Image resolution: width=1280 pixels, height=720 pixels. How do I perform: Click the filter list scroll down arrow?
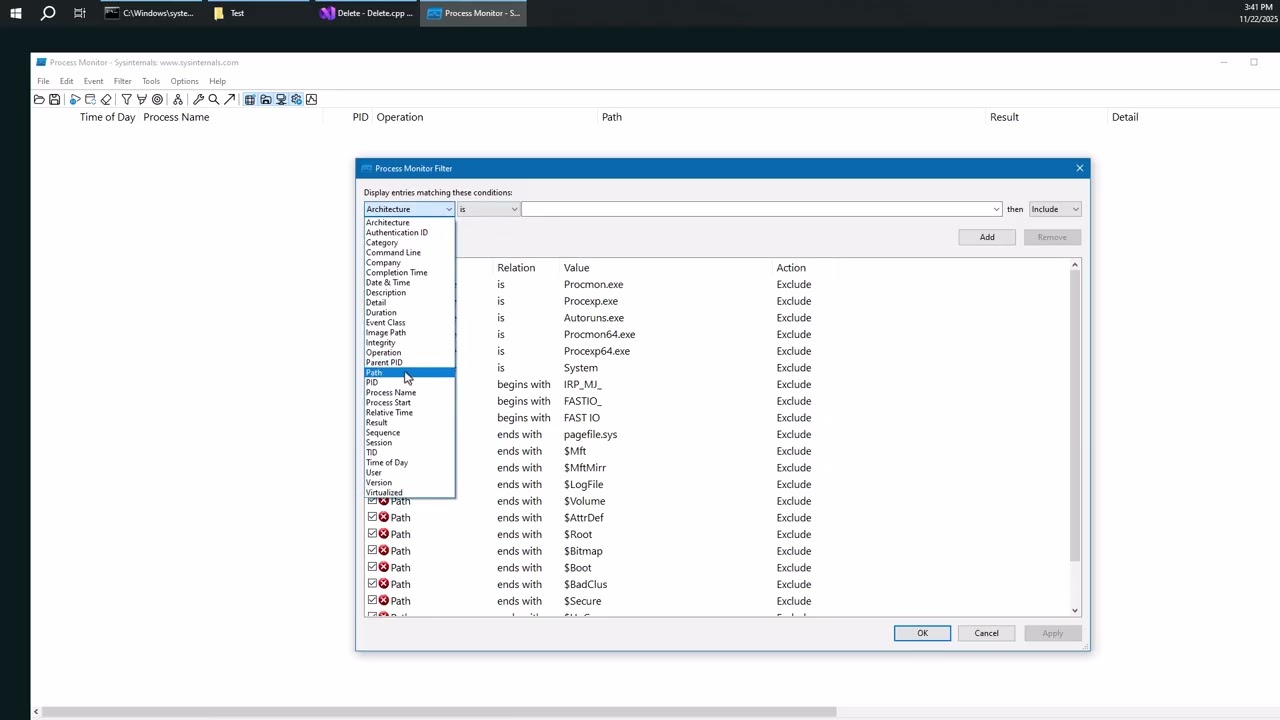[x=1075, y=610]
